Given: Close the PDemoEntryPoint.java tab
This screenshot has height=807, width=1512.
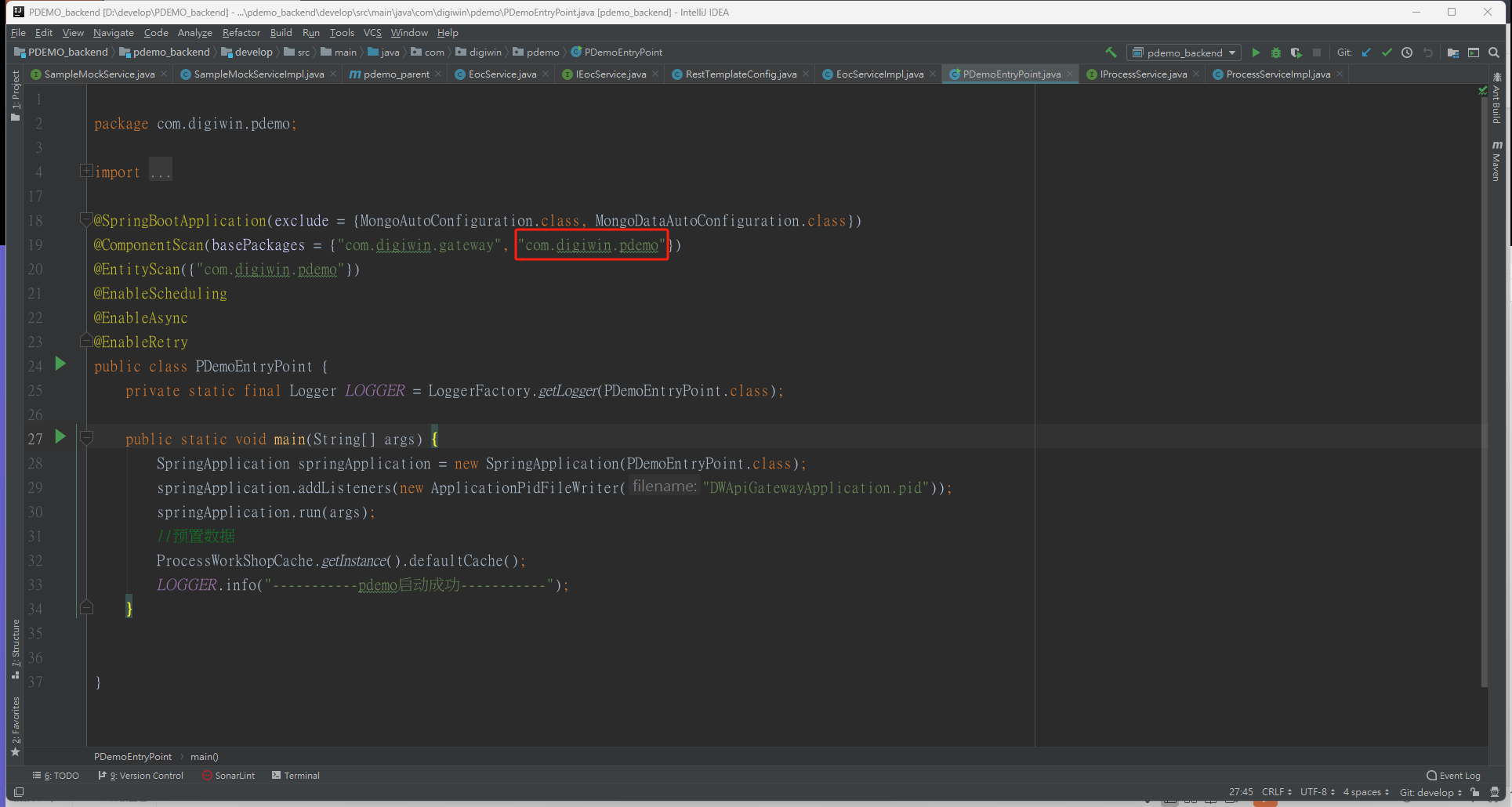Looking at the screenshot, I should pyautogui.click(x=1070, y=74).
